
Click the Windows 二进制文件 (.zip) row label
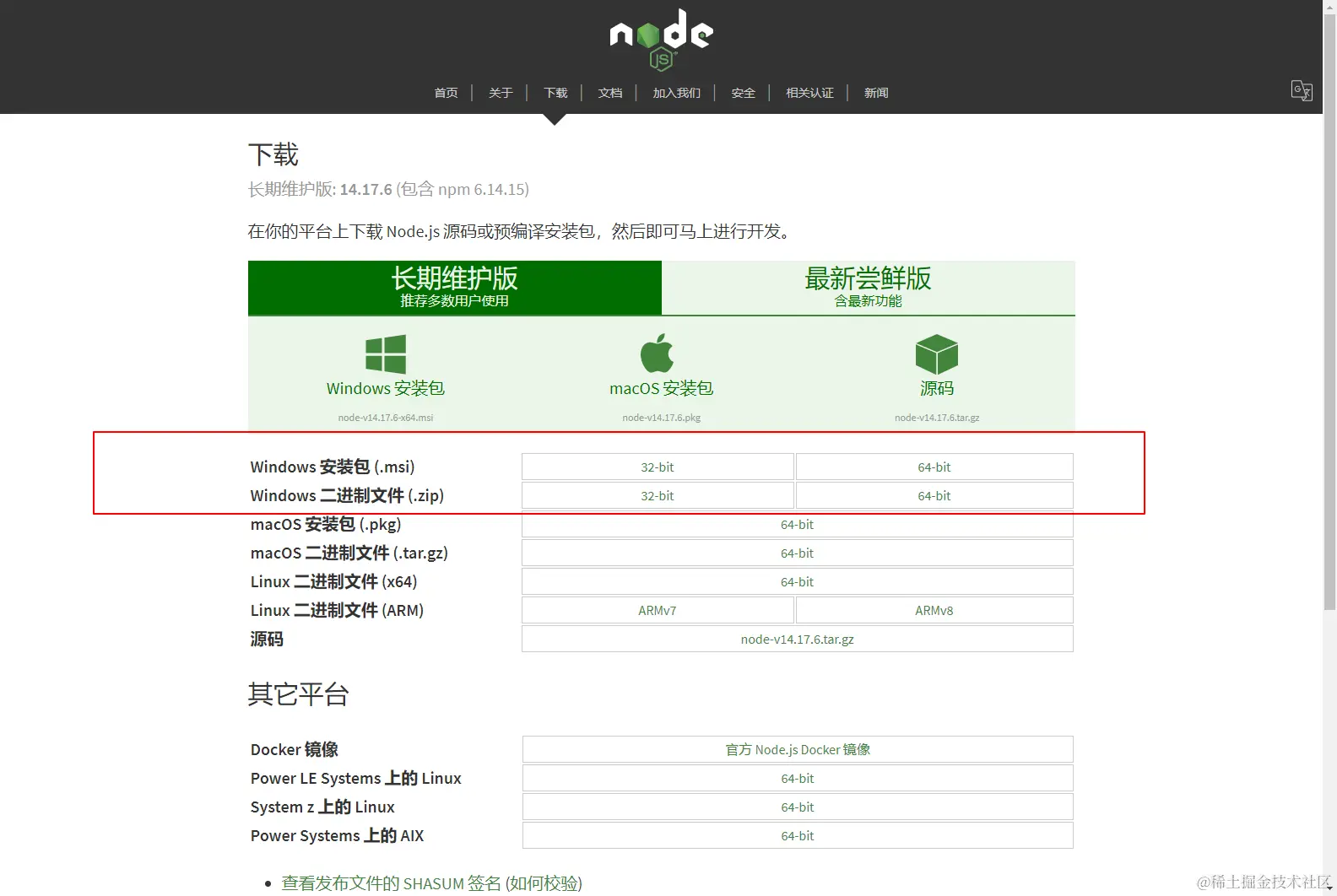pyautogui.click(x=347, y=495)
